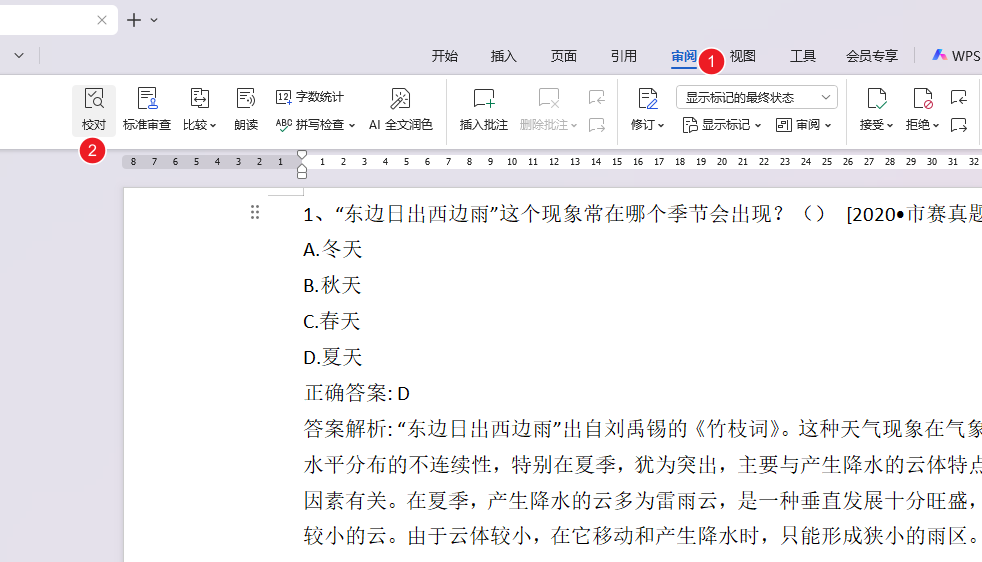The image size is (982, 562).
Task: Open the 比较 compare documents tool
Action: [x=199, y=110]
